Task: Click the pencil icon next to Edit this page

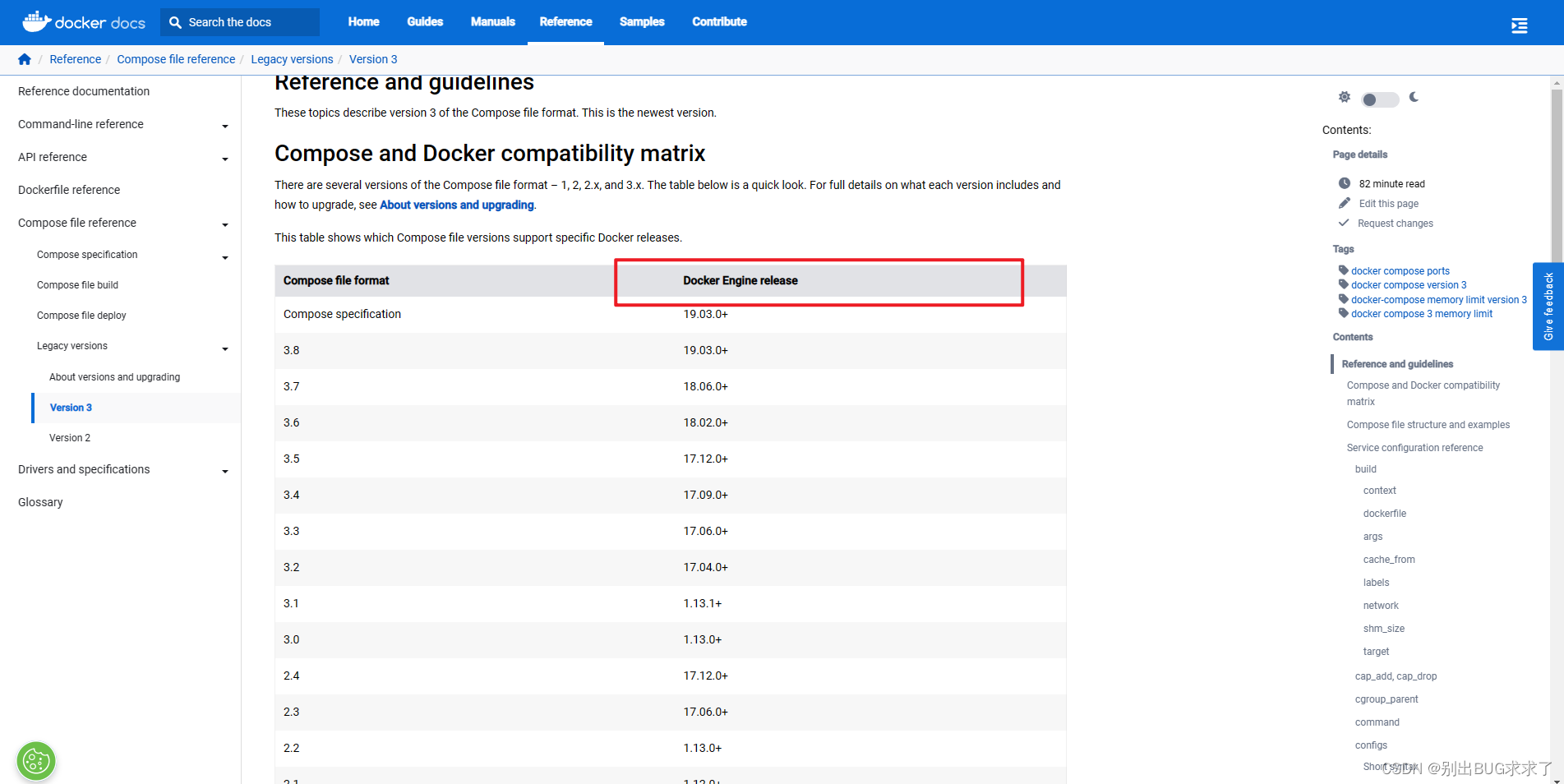Action: [1345, 203]
